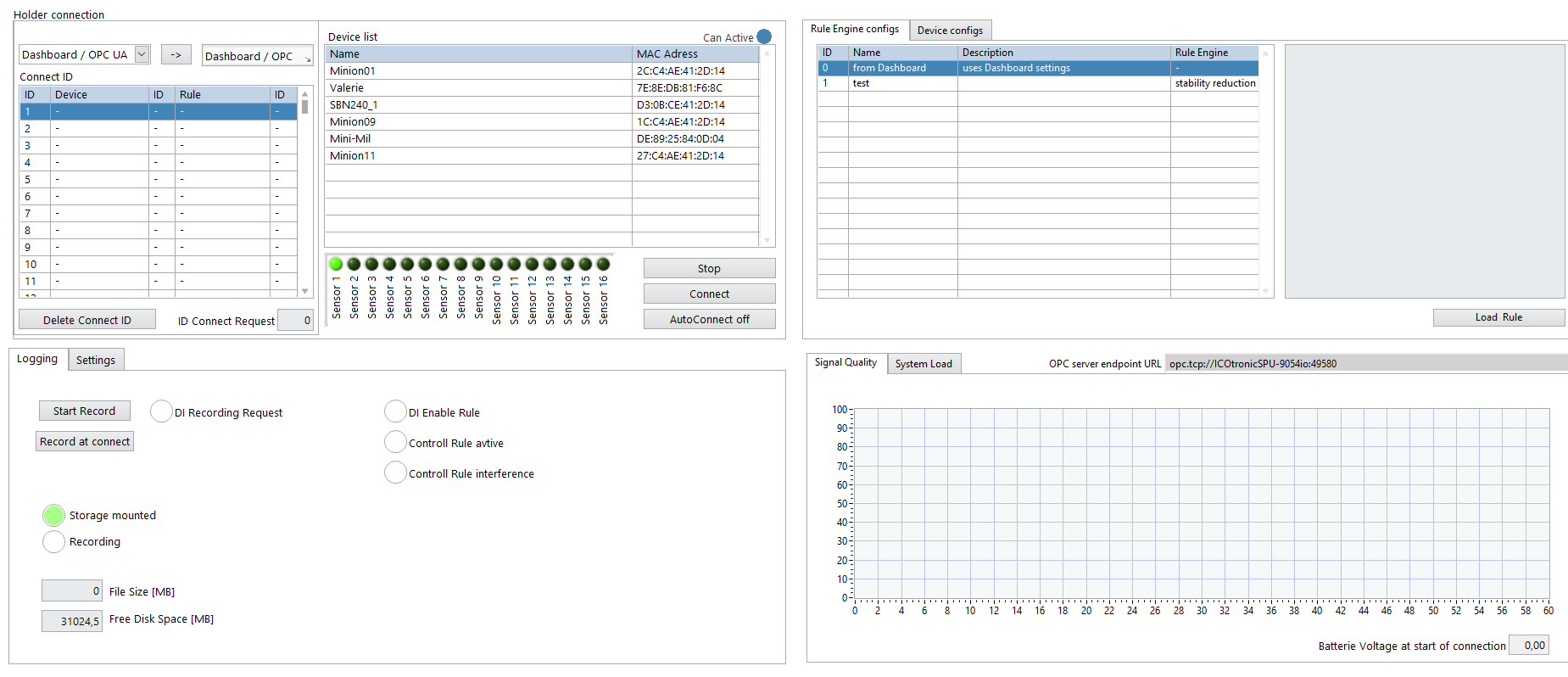Click the Device list scroll down arrow
This screenshot has width=1568, height=677.
point(767,240)
